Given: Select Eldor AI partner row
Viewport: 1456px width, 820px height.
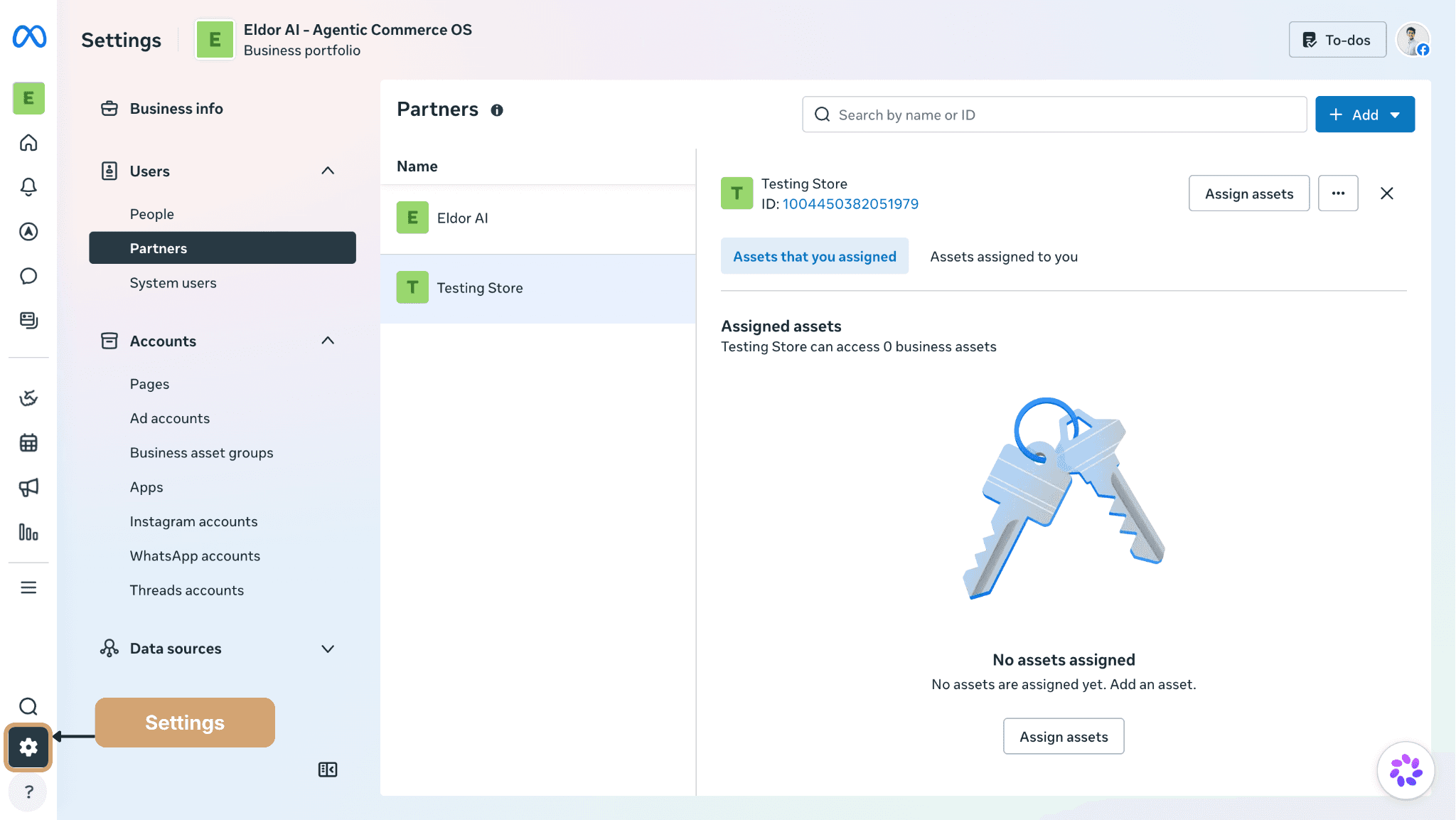Looking at the screenshot, I should click(x=538, y=218).
